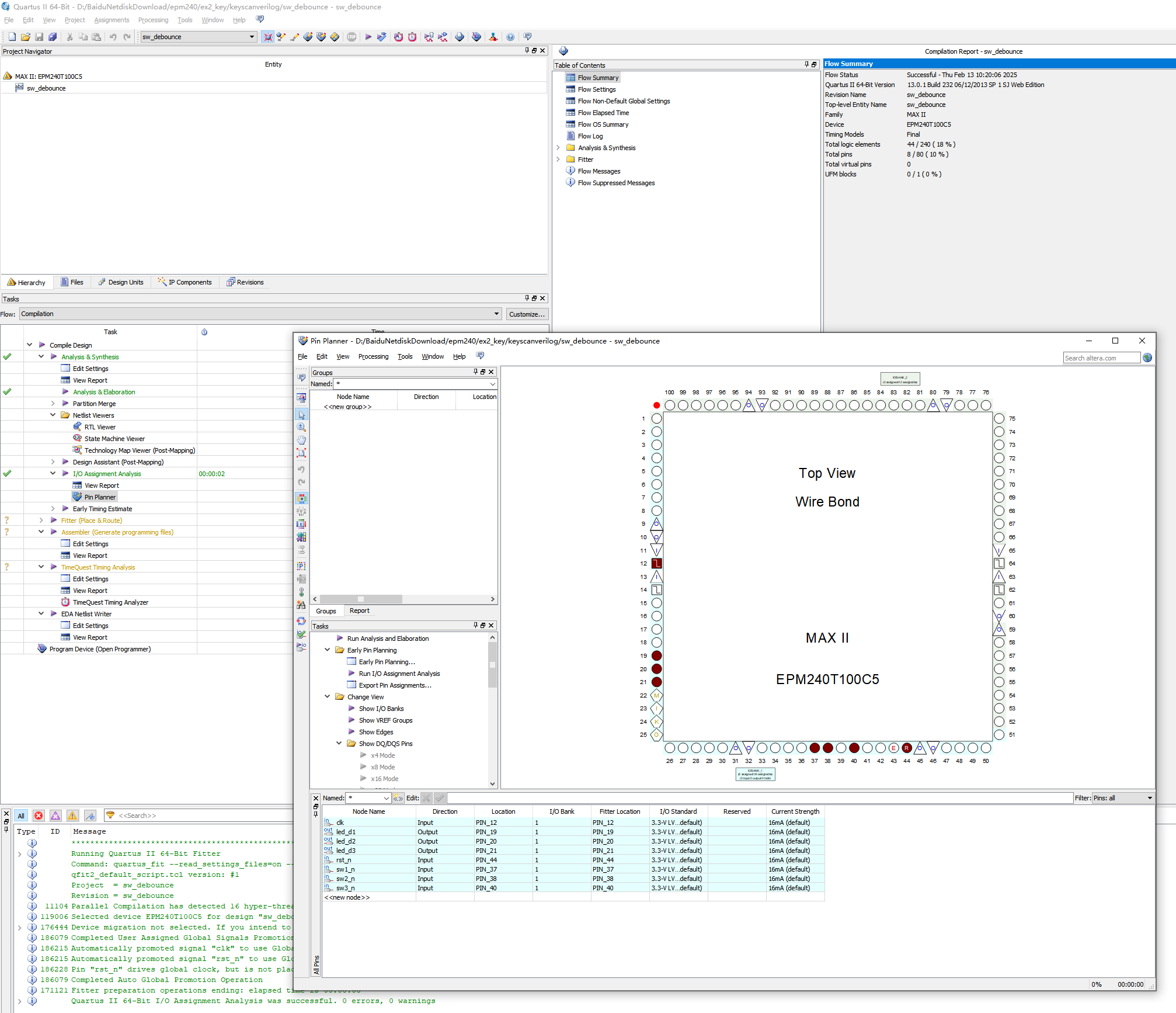Screen dimensions: 1176x1013
Task: Collapse the Netlist Viewers group
Action: [x=53, y=415]
